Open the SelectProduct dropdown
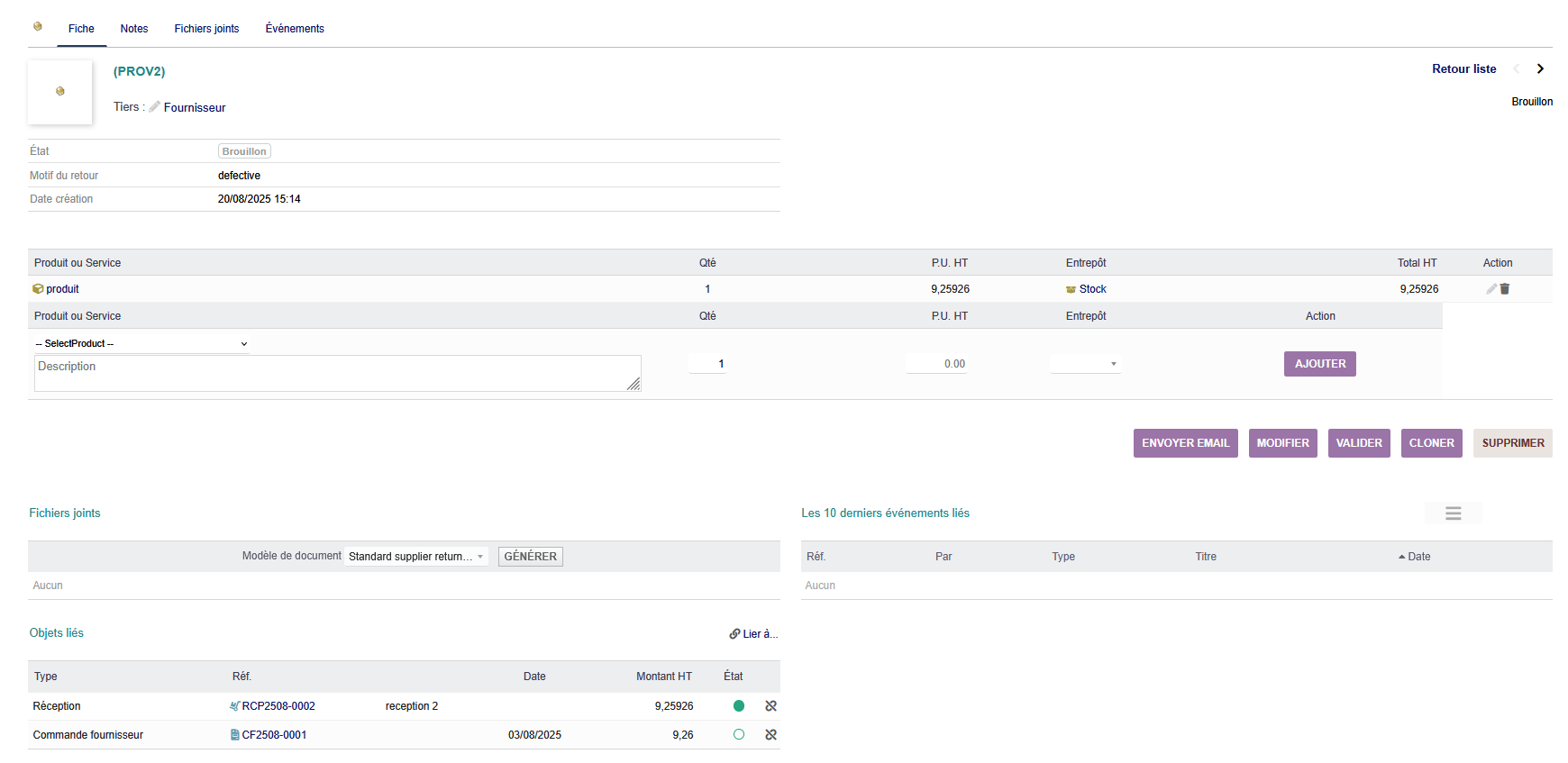 pyautogui.click(x=141, y=343)
